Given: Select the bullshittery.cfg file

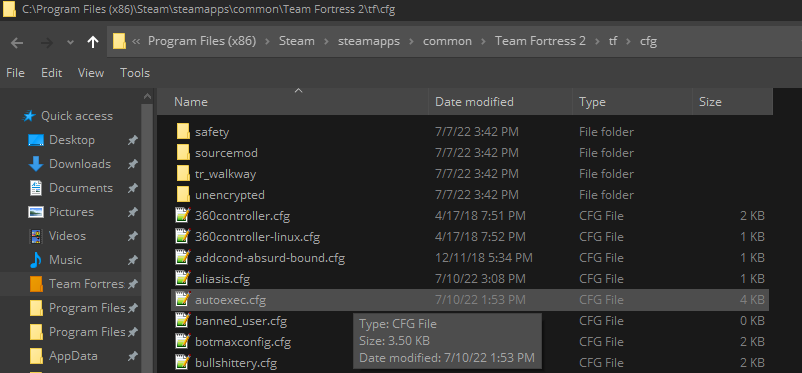Looking at the screenshot, I should 470,363.
